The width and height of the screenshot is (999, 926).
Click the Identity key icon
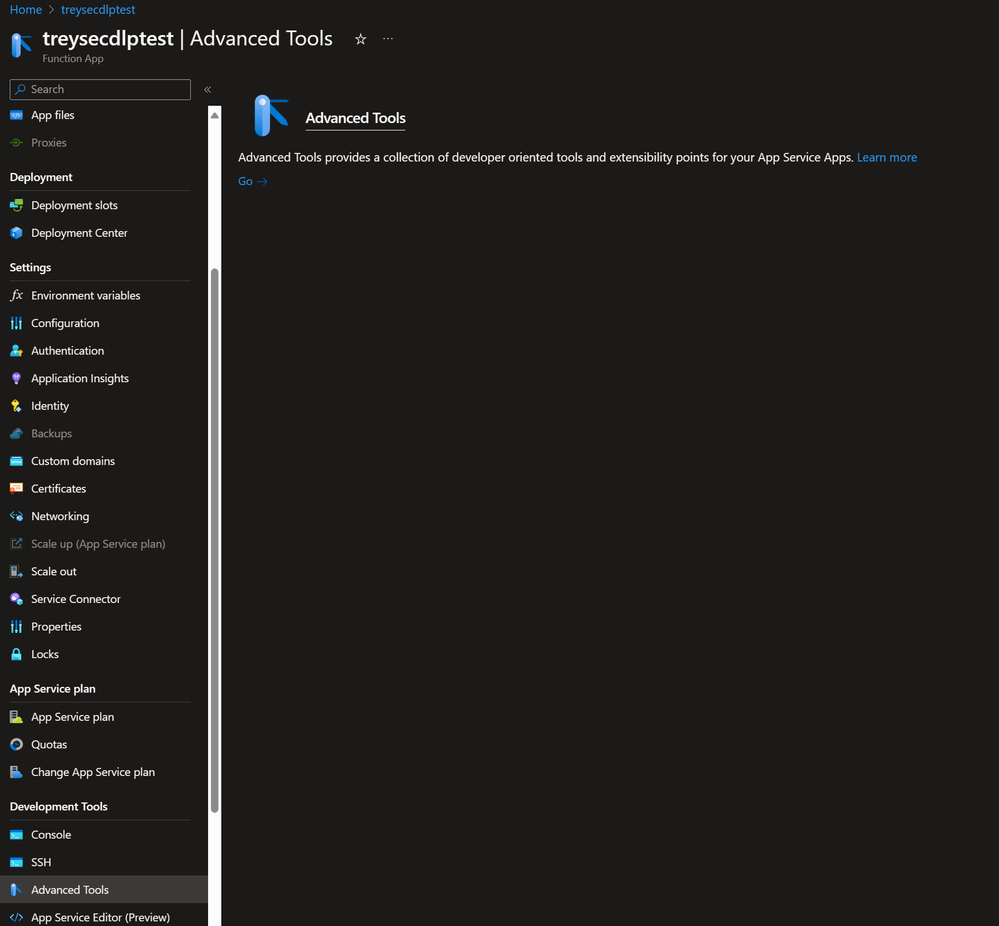(17, 406)
